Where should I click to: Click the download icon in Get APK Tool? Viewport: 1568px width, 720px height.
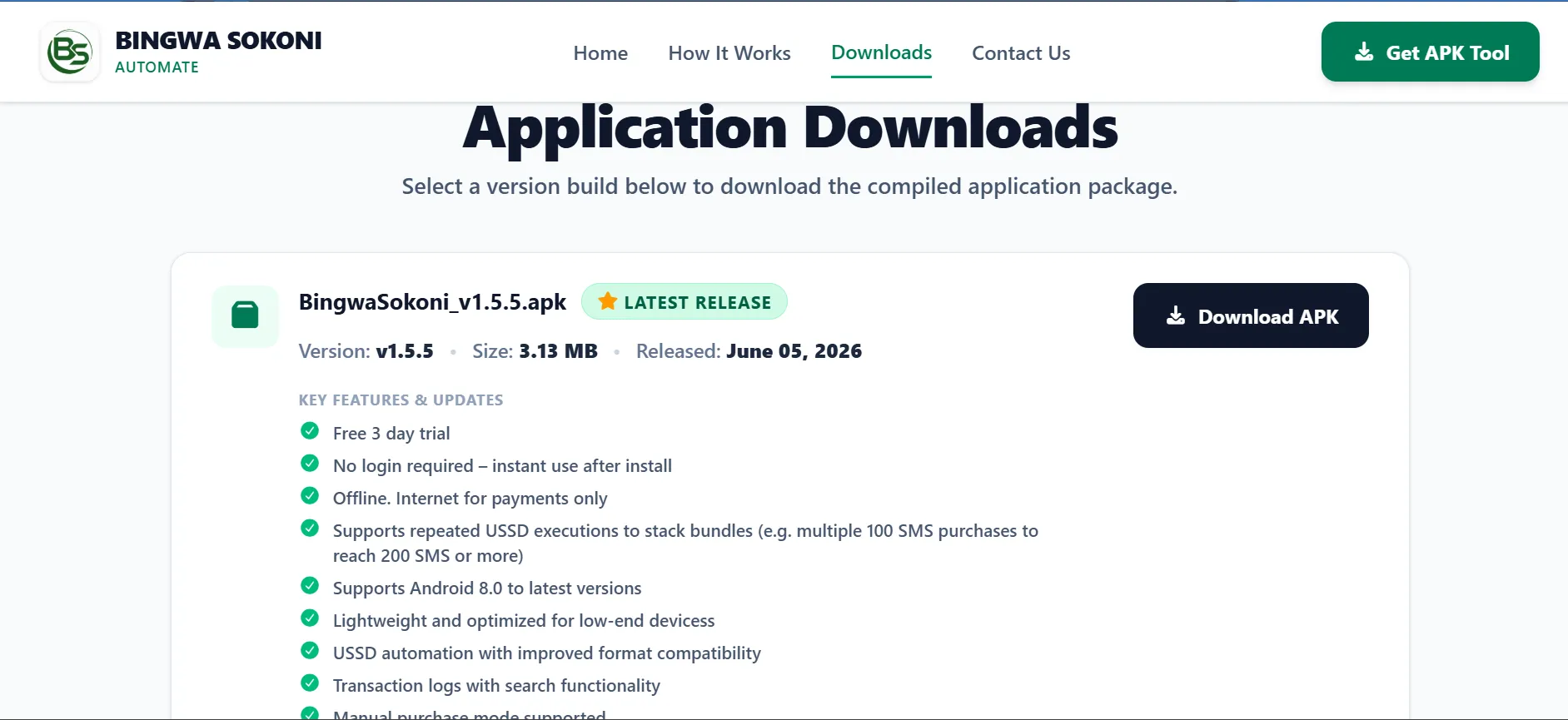(x=1364, y=52)
